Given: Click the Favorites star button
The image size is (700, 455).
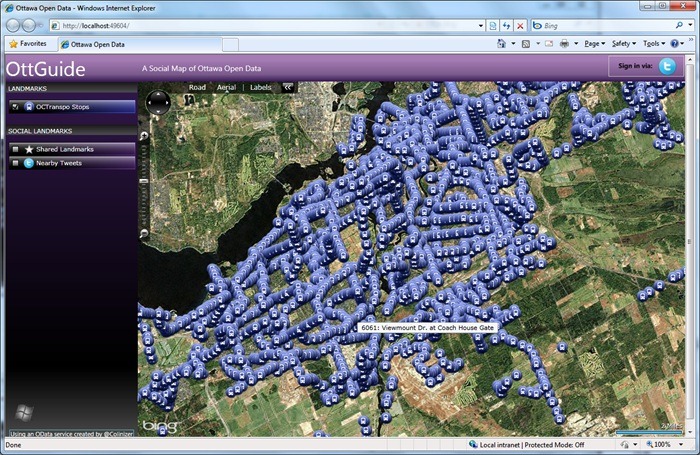Looking at the screenshot, I should (28, 44).
